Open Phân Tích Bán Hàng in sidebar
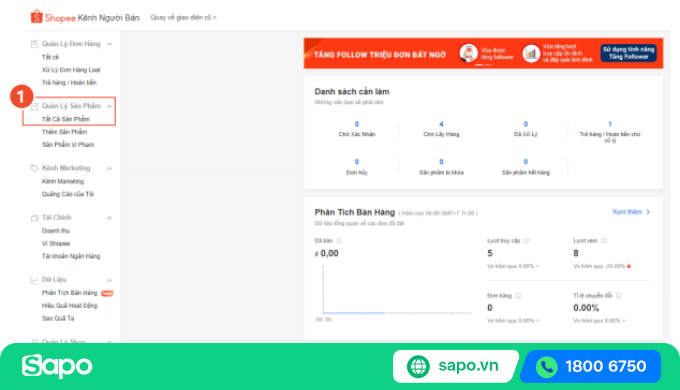 [x=69, y=293]
